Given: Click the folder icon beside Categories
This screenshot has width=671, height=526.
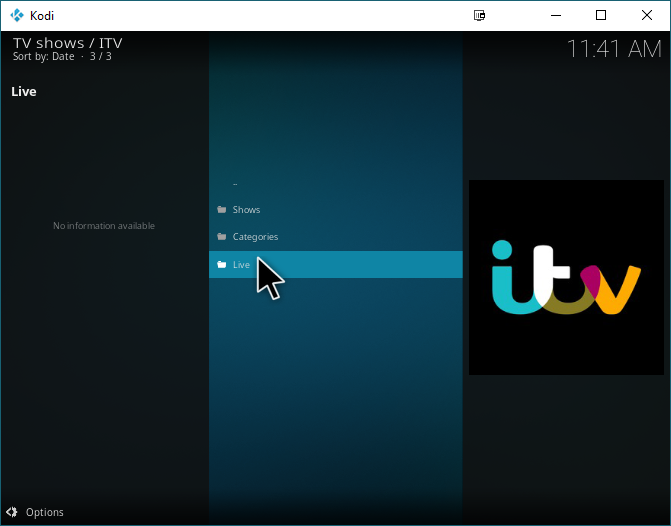Looking at the screenshot, I should pos(222,237).
